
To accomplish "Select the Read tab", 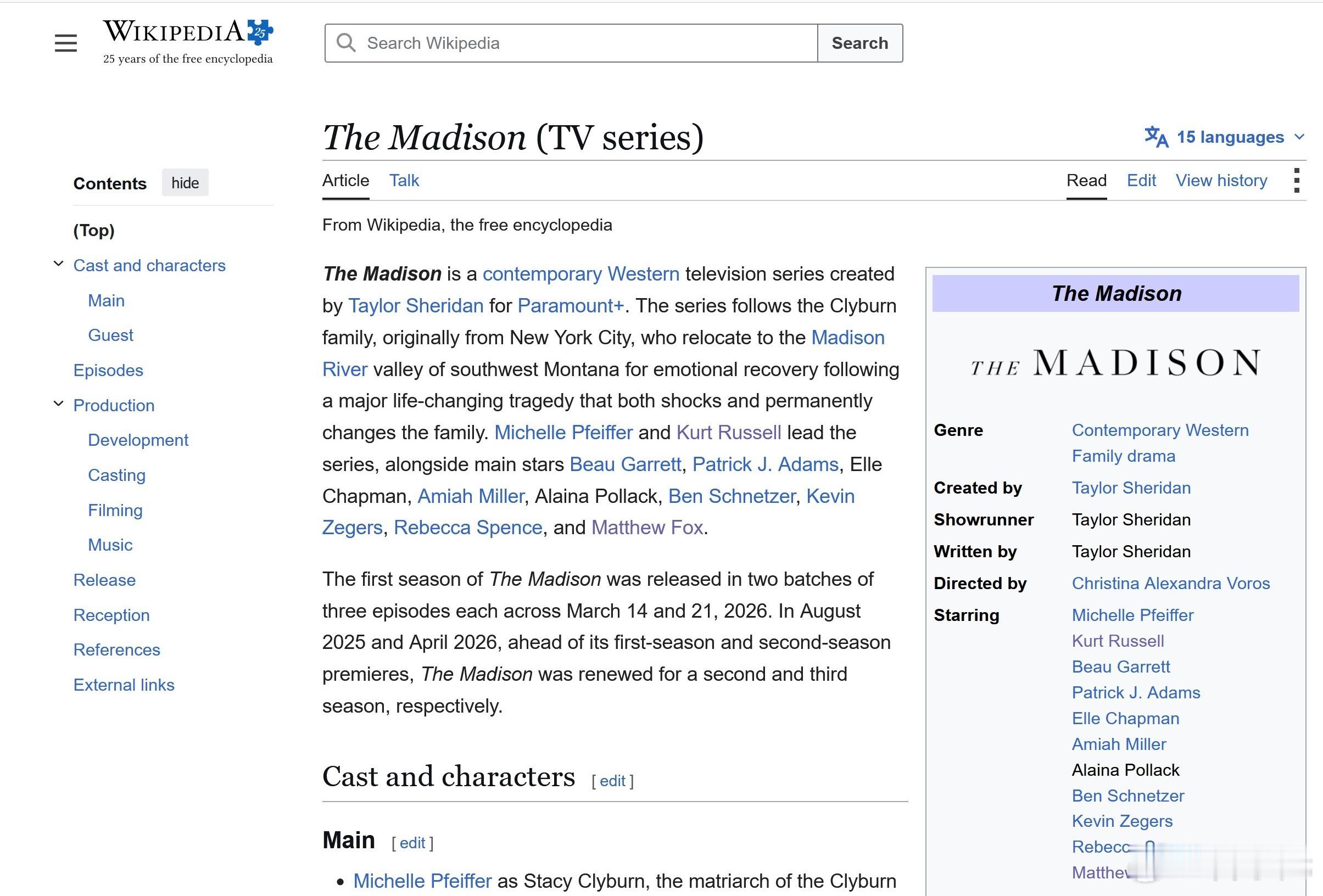I will coord(1086,181).
